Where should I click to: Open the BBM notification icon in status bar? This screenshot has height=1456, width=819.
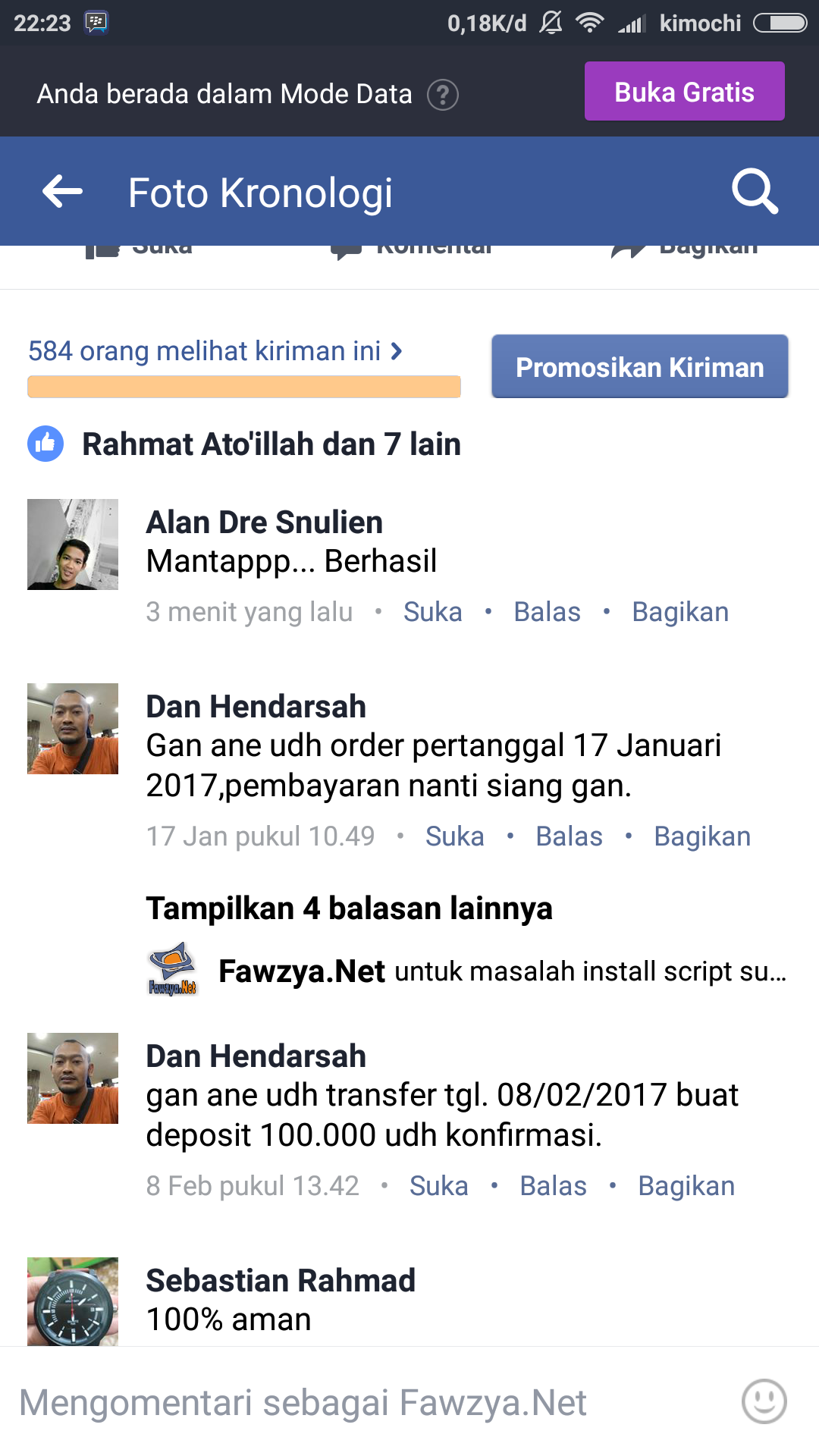[x=96, y=23]
